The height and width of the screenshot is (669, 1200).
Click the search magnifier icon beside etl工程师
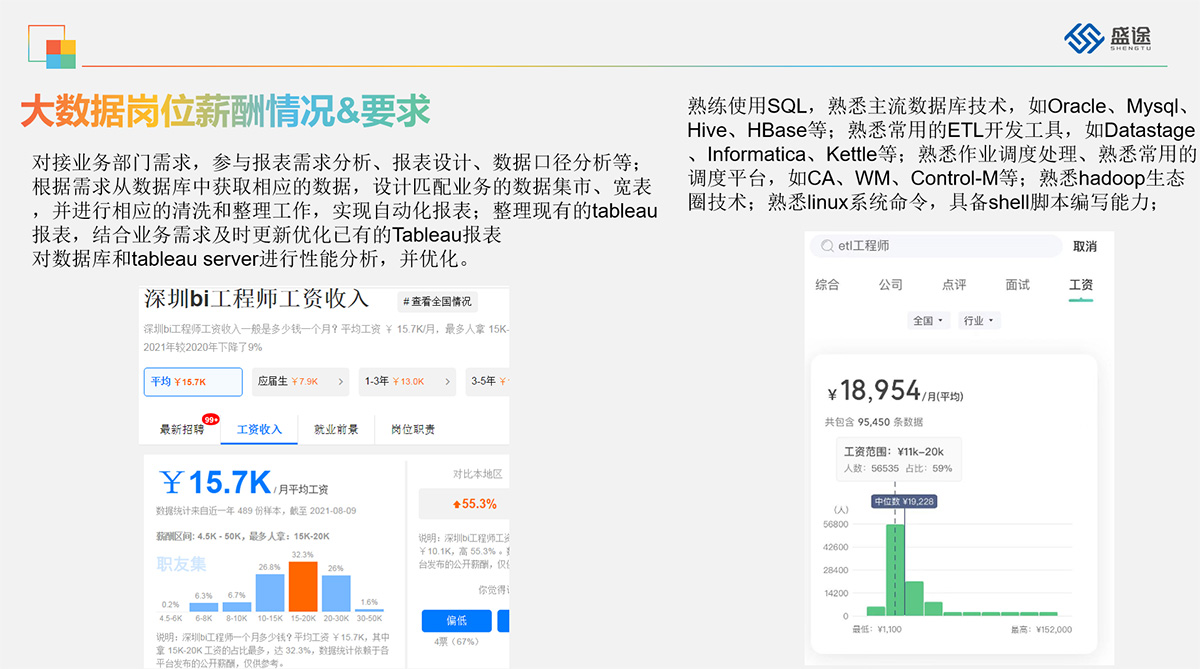coord(827,246)
